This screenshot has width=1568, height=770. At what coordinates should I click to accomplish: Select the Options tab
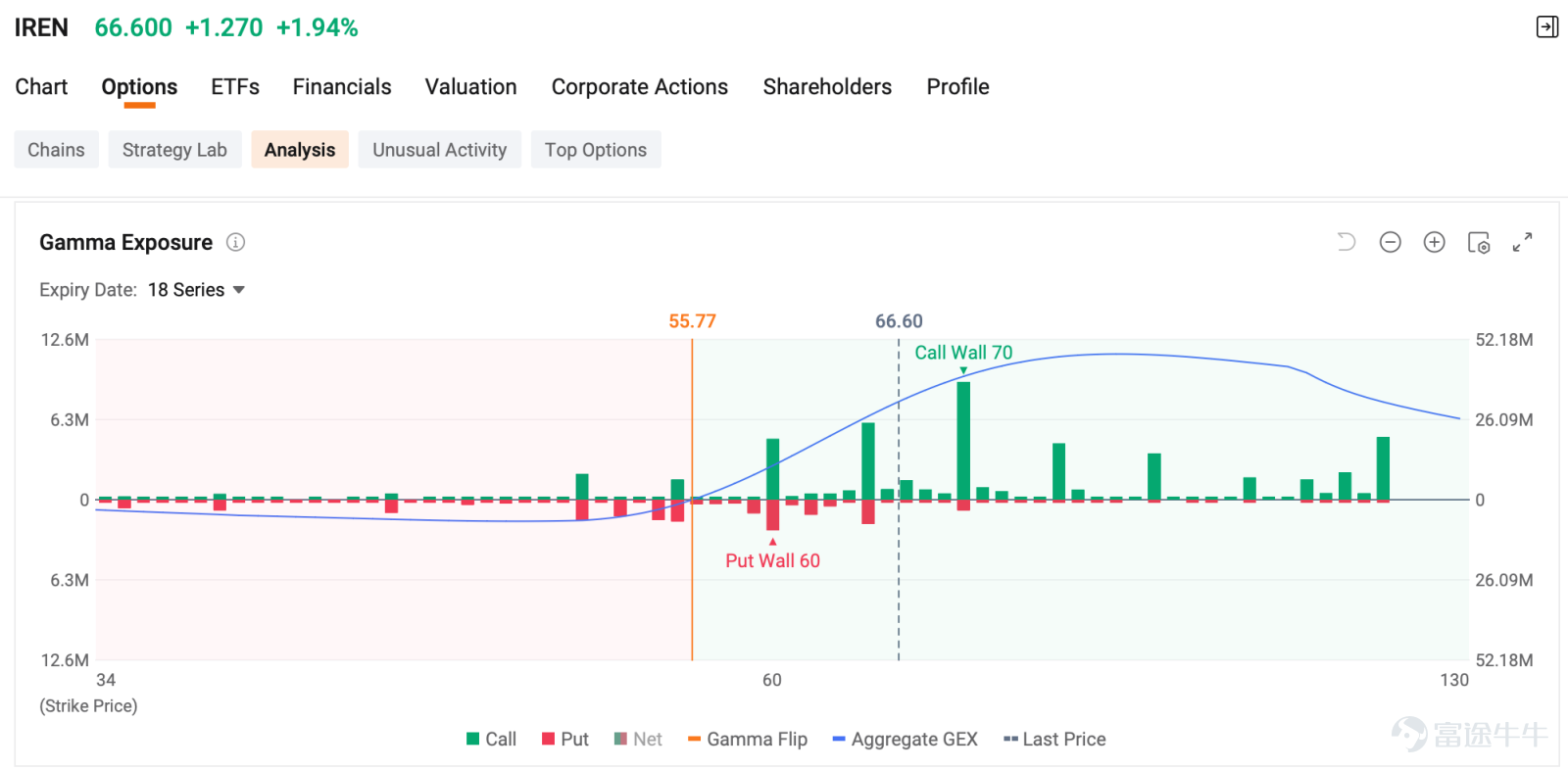(x=139, y=87)
